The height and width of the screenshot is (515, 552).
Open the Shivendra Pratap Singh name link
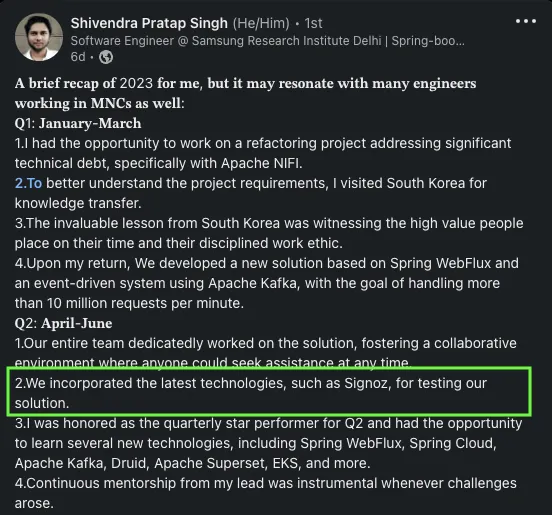pos(149,23)
